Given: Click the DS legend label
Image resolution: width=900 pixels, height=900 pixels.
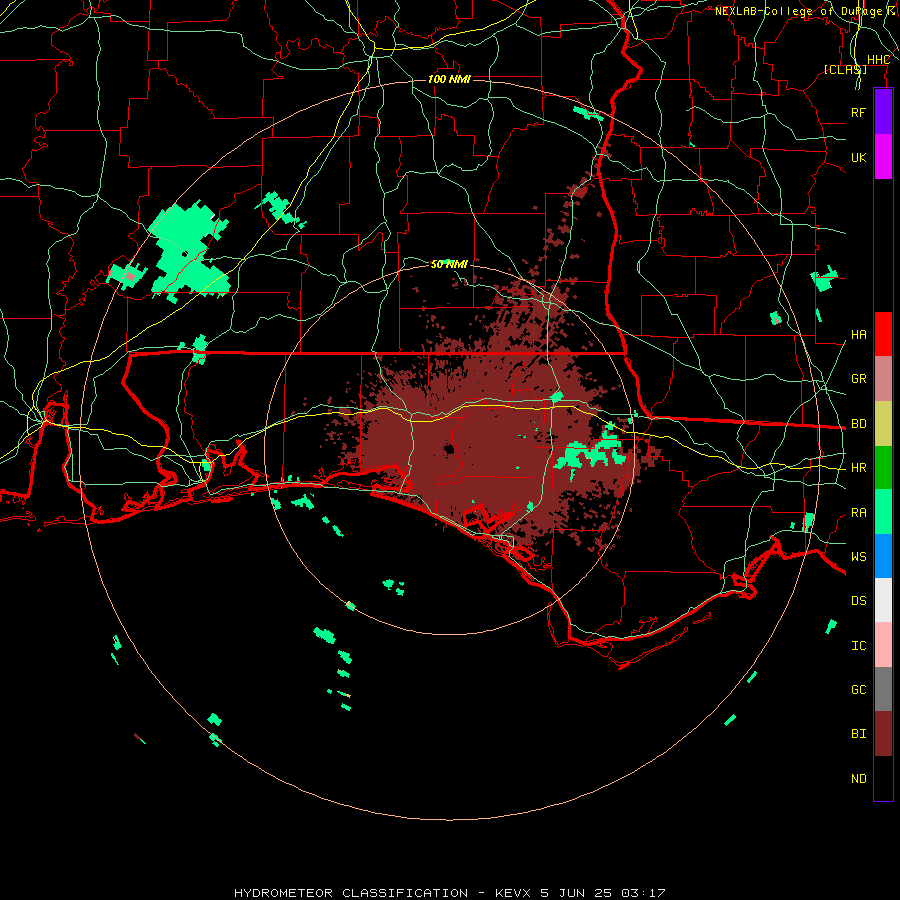Looking at the screenshot, I should pos(859,601).
